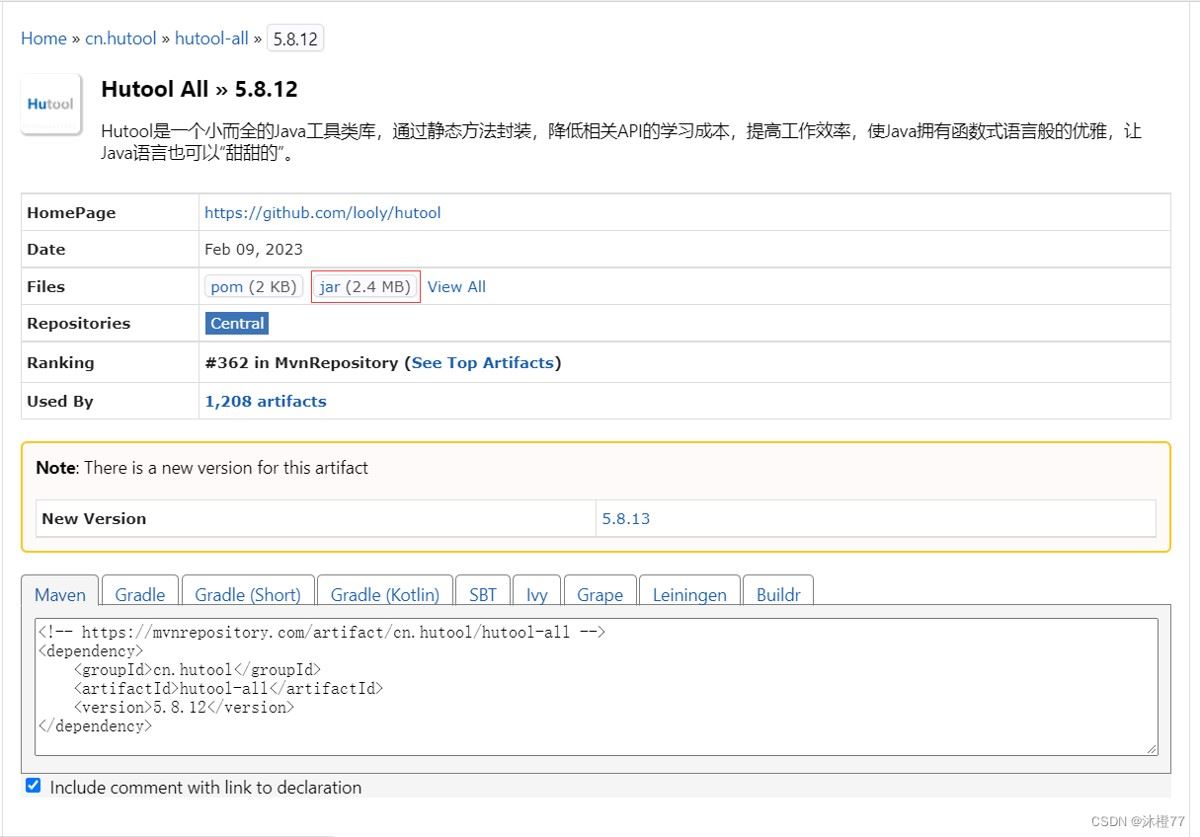
Task: Download the pom (2 KB) file
Action: click(254, 287)
